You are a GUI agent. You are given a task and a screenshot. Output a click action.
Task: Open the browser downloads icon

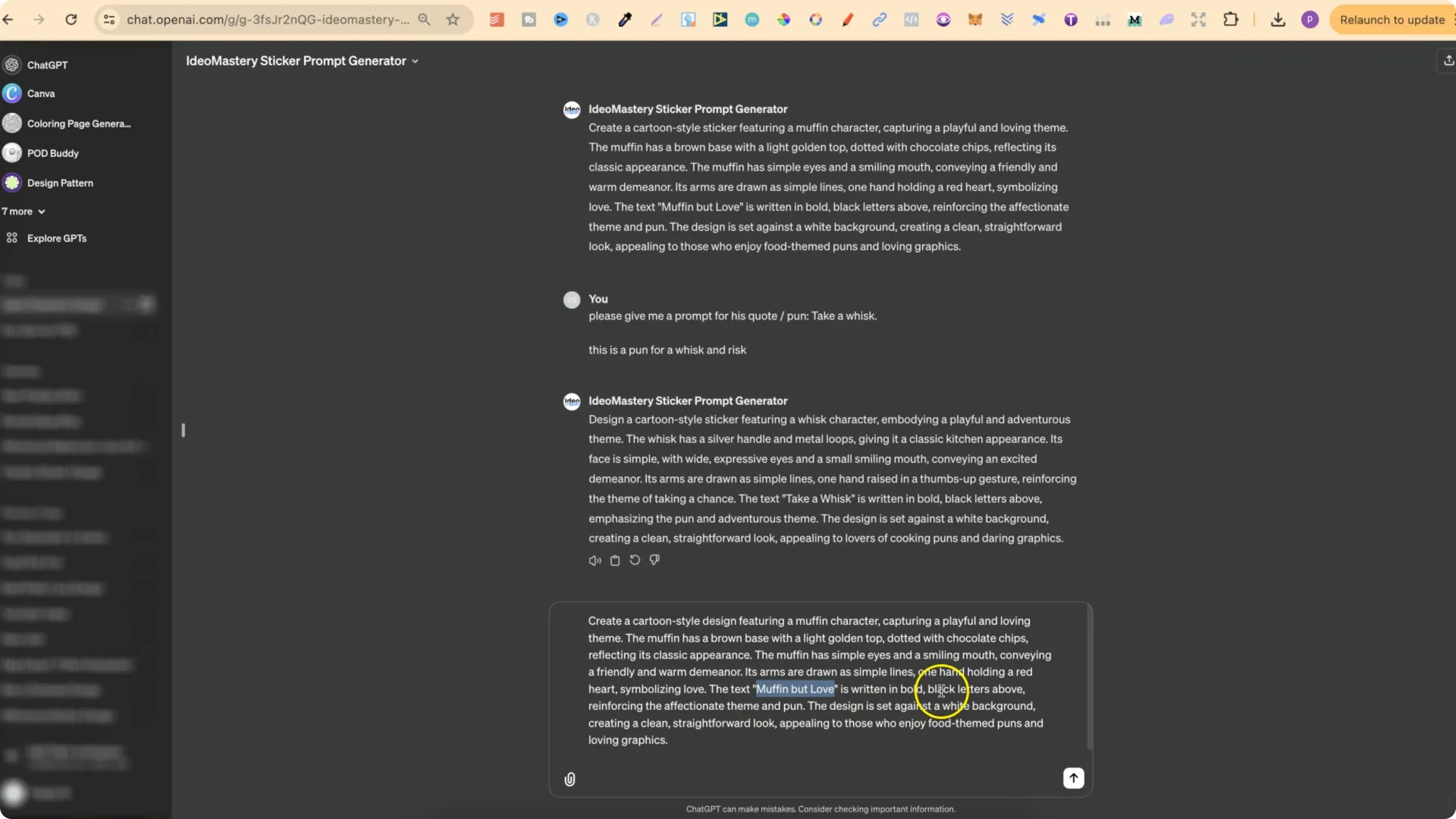(1278, 20)
